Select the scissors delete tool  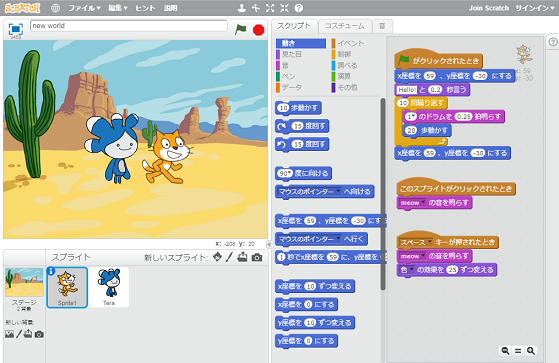256,8
